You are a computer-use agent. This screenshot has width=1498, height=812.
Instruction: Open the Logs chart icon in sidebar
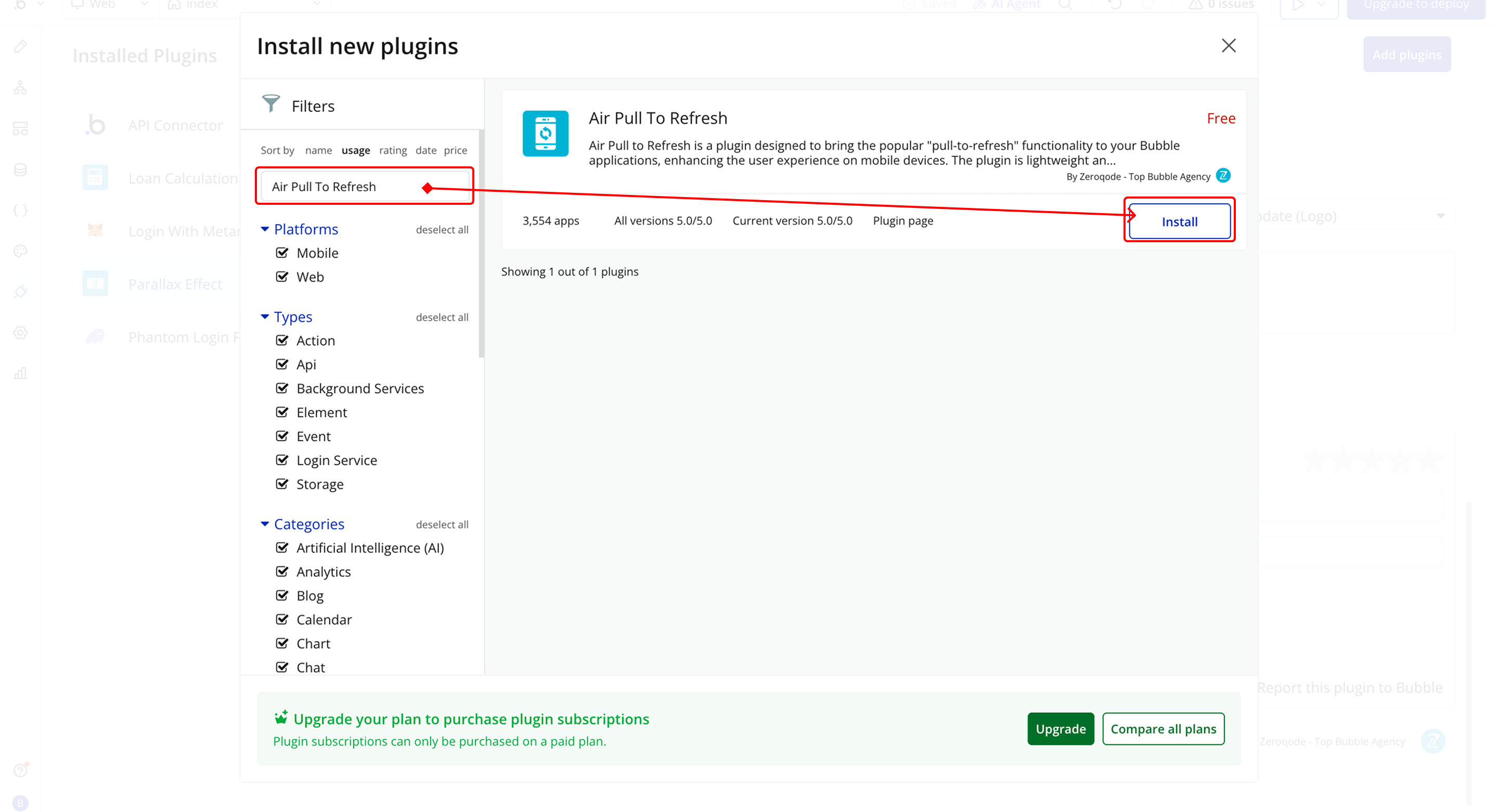[x=20, y=373]
